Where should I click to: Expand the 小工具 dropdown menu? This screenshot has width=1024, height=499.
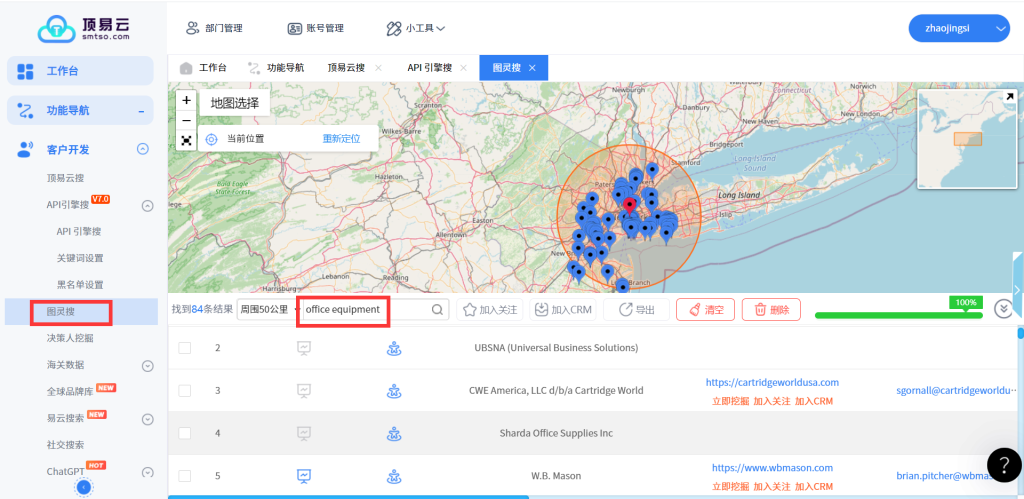pos(416,28)
